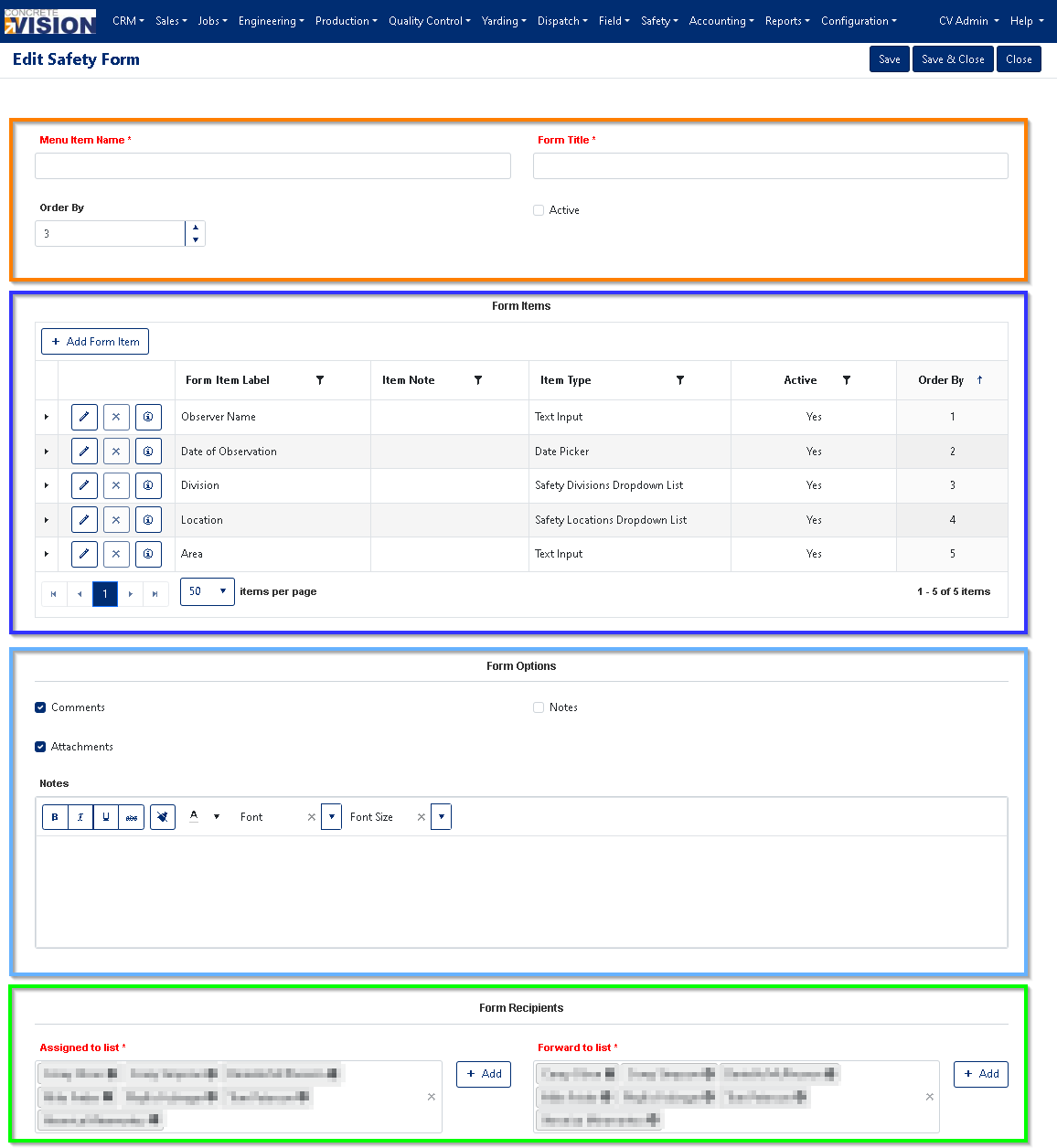Image resolution: width=1057 pixels, height=1148 pixels.
Task: Open the Font dropdown list
Action: [x=331, y=817]
